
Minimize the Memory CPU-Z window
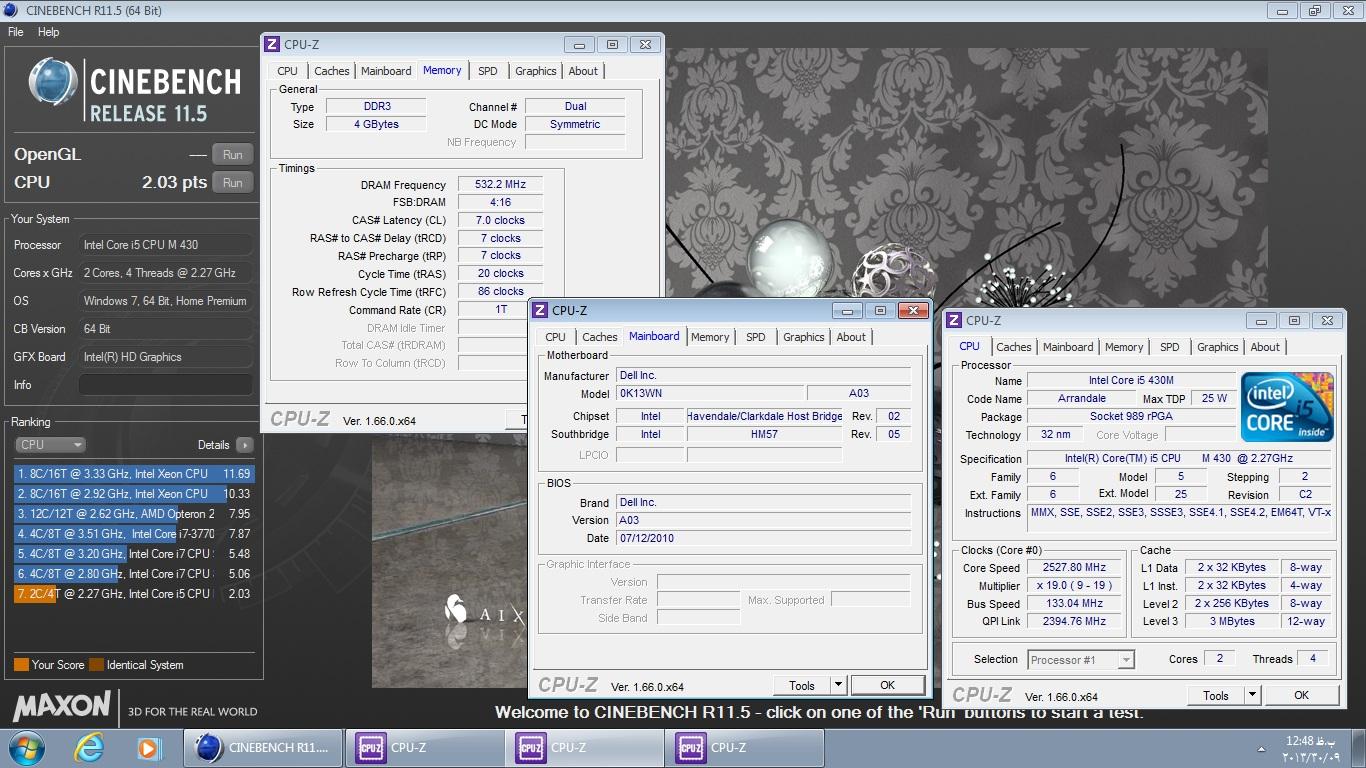pyautogui.click(x=579, y=44)
